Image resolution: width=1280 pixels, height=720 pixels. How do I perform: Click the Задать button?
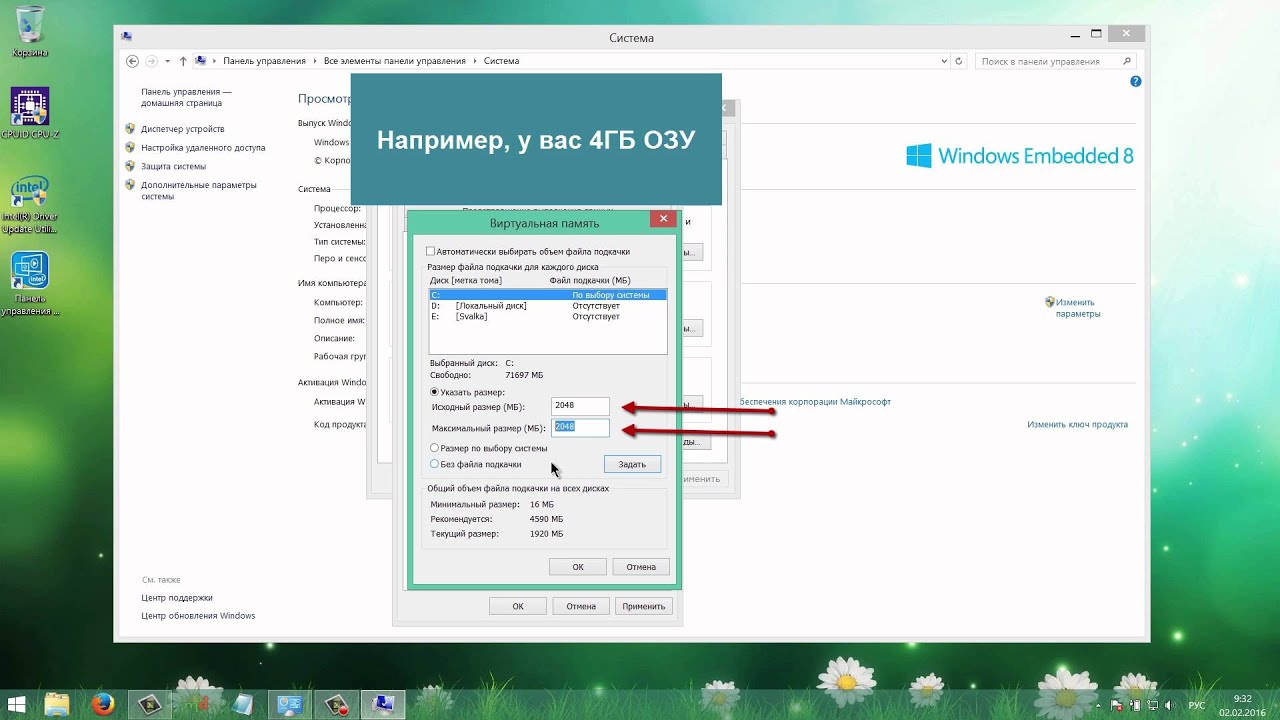[x=632, y=464]
